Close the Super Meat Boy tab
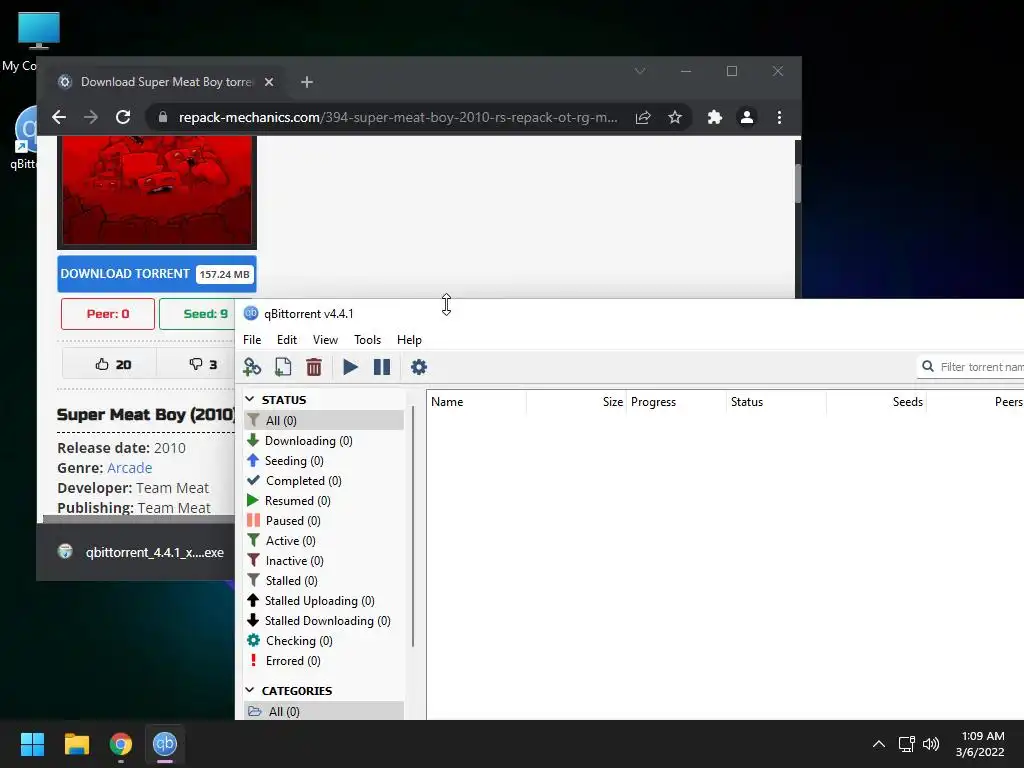The width and height of the screenshot is (1024, 768). (268, 82)
